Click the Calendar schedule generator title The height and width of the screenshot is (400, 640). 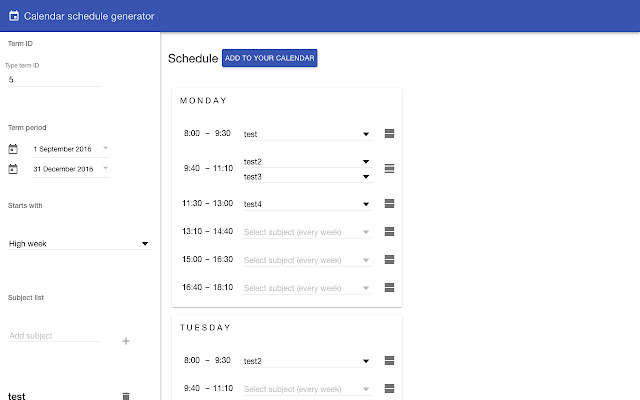pyautogui.click(x=89, y=16)
